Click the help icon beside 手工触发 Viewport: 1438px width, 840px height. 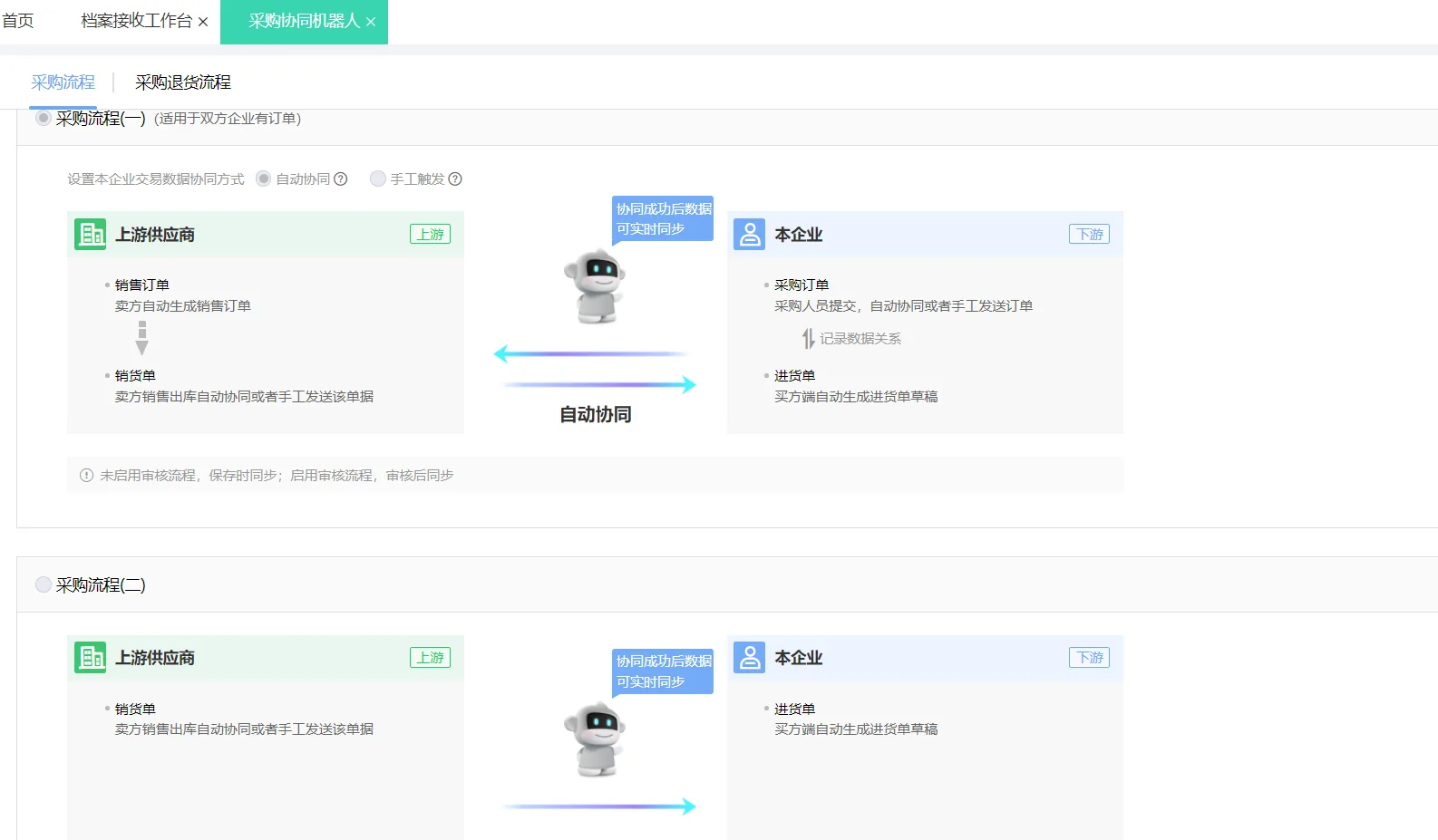point(455,179)
